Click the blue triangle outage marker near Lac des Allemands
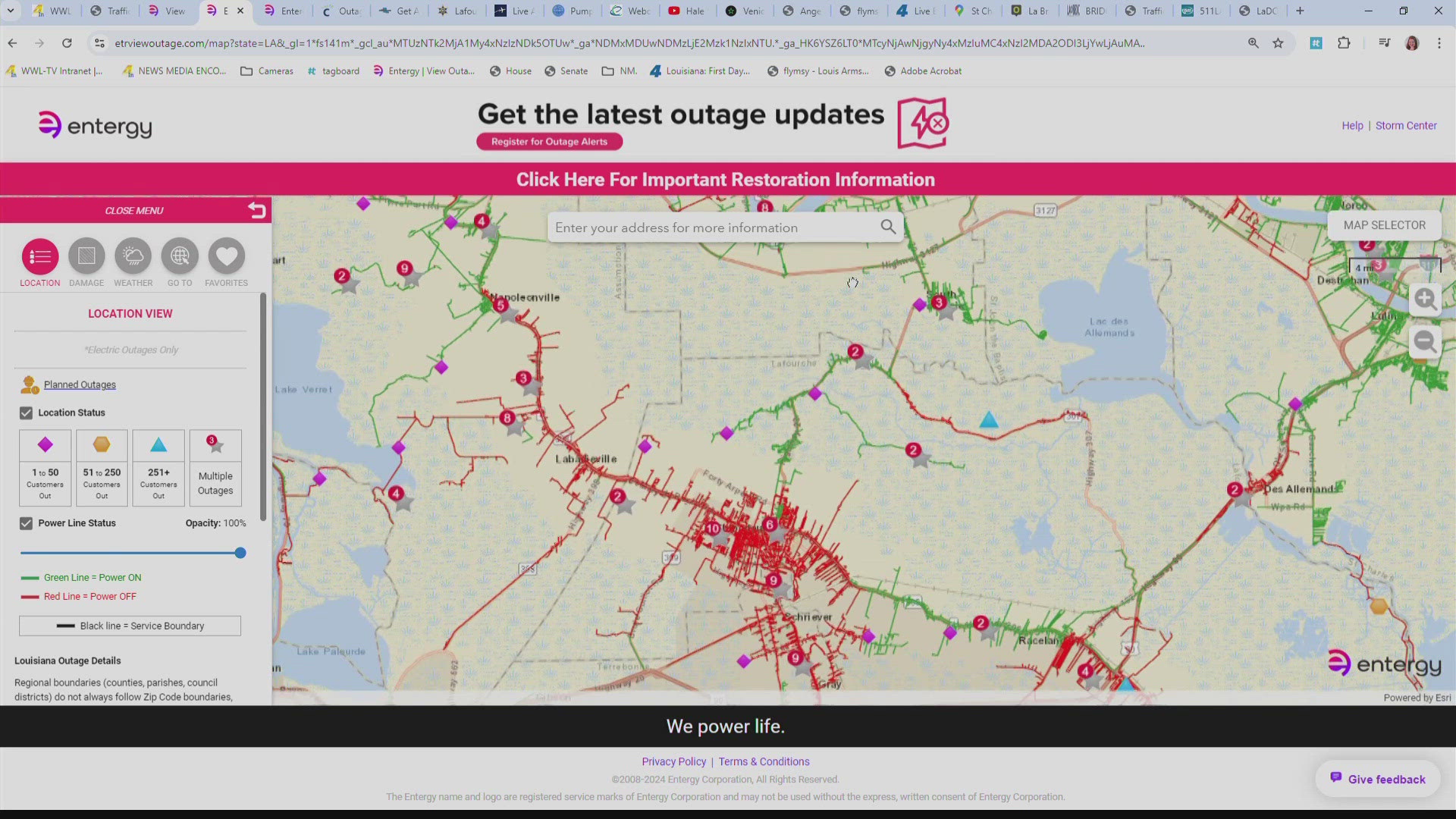This screenshot has width=1456, height=819. (x=989, y=419)
